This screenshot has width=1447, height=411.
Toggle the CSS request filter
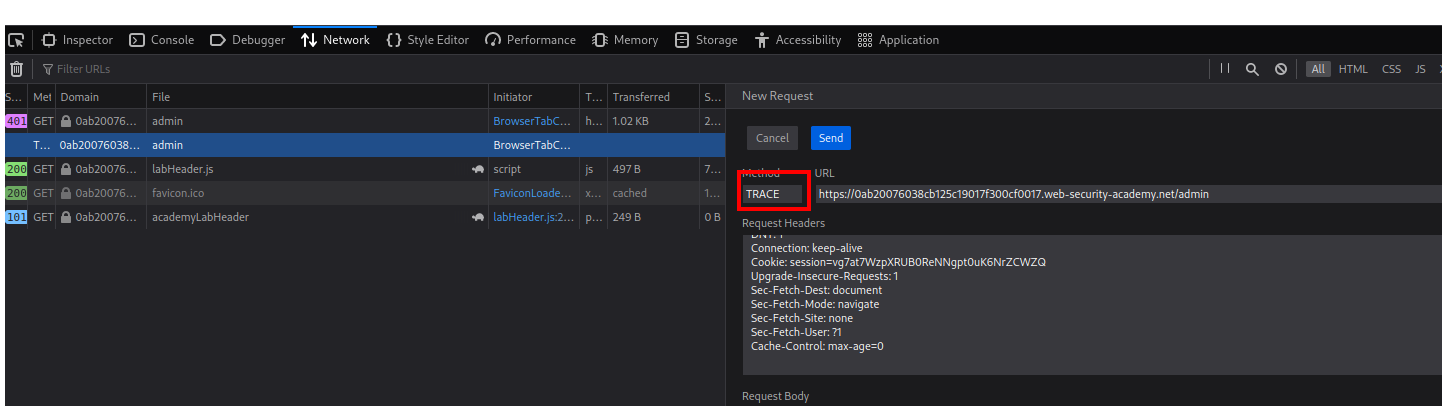[1391, 69]
